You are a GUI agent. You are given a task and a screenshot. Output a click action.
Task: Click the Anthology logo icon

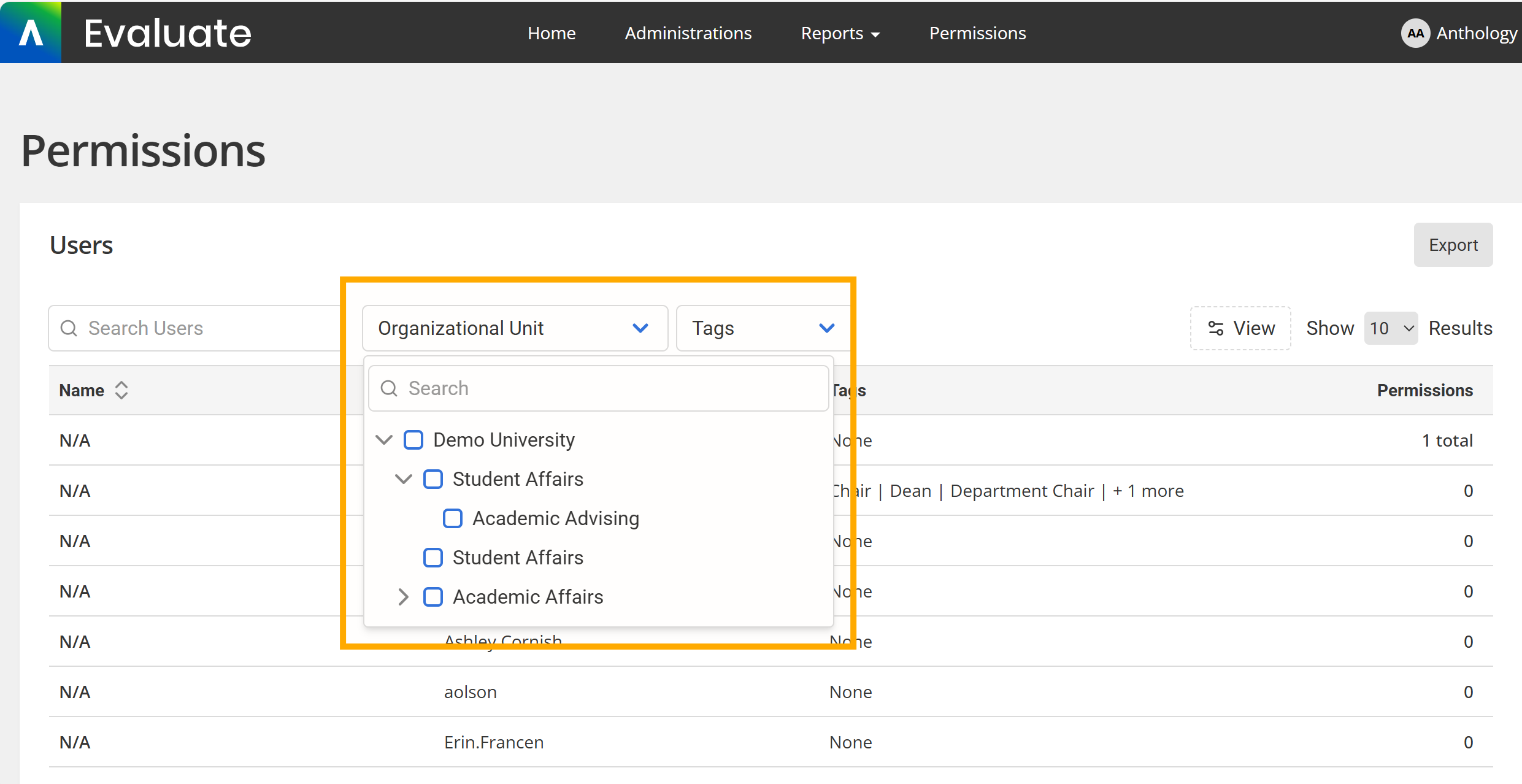pos(31,33)
